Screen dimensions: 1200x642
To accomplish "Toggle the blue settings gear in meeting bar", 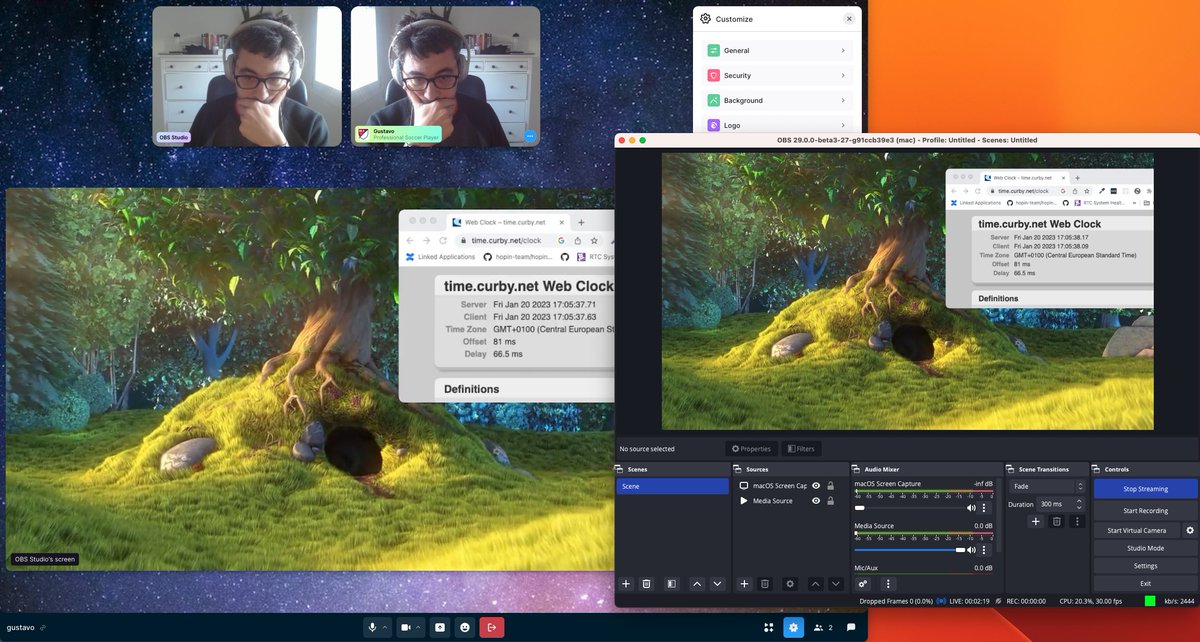I will click(793, 627).
